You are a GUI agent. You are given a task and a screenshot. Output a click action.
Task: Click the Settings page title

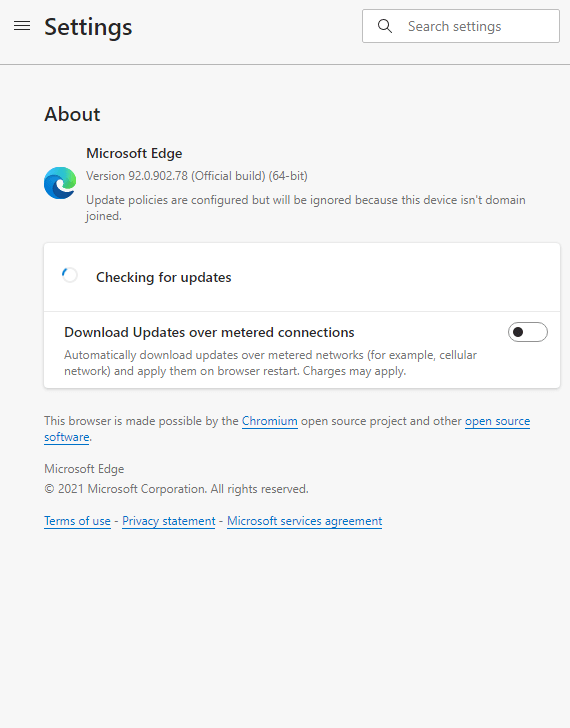(88, 27)
